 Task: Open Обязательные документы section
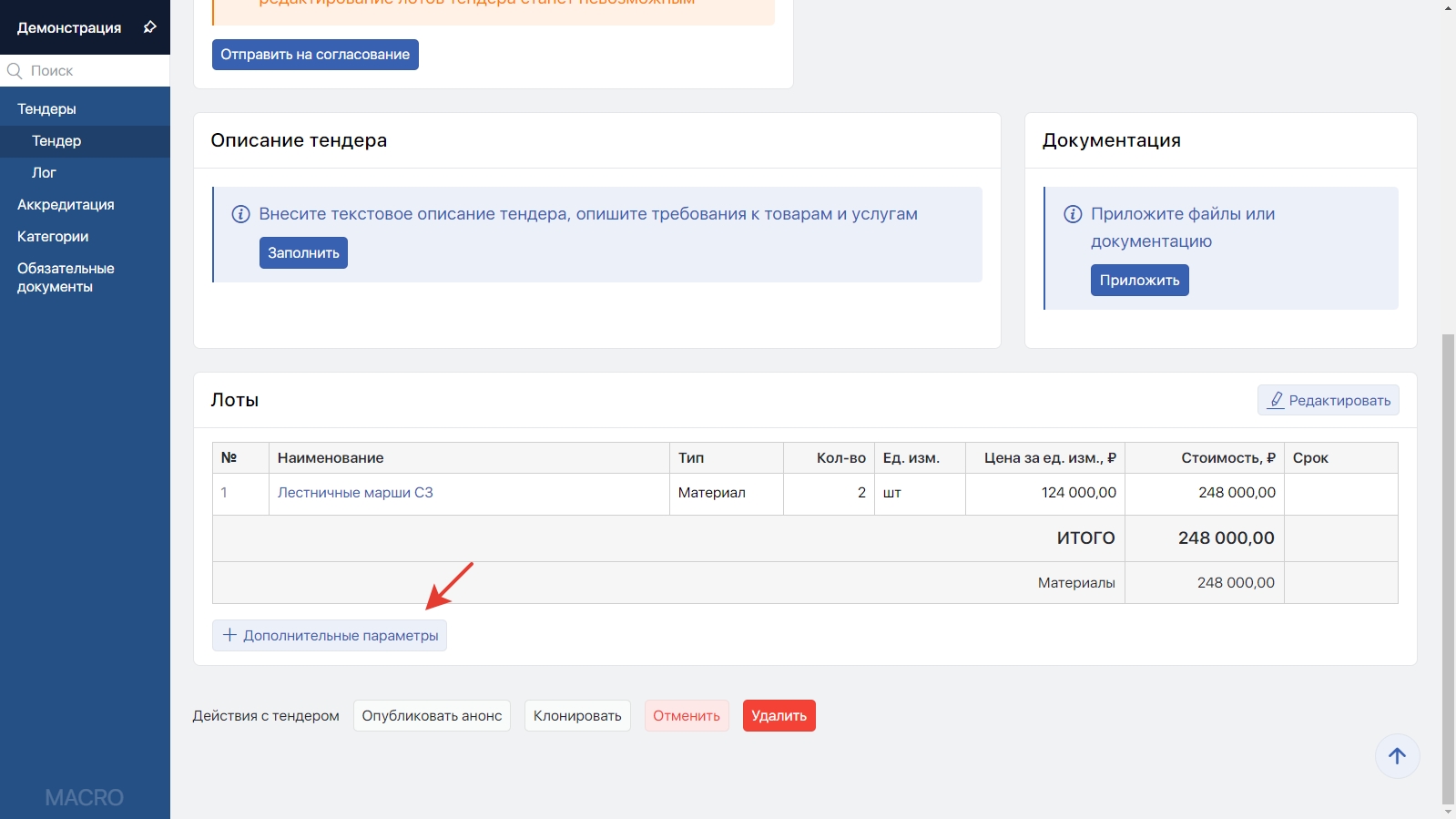tap(66, 278)
